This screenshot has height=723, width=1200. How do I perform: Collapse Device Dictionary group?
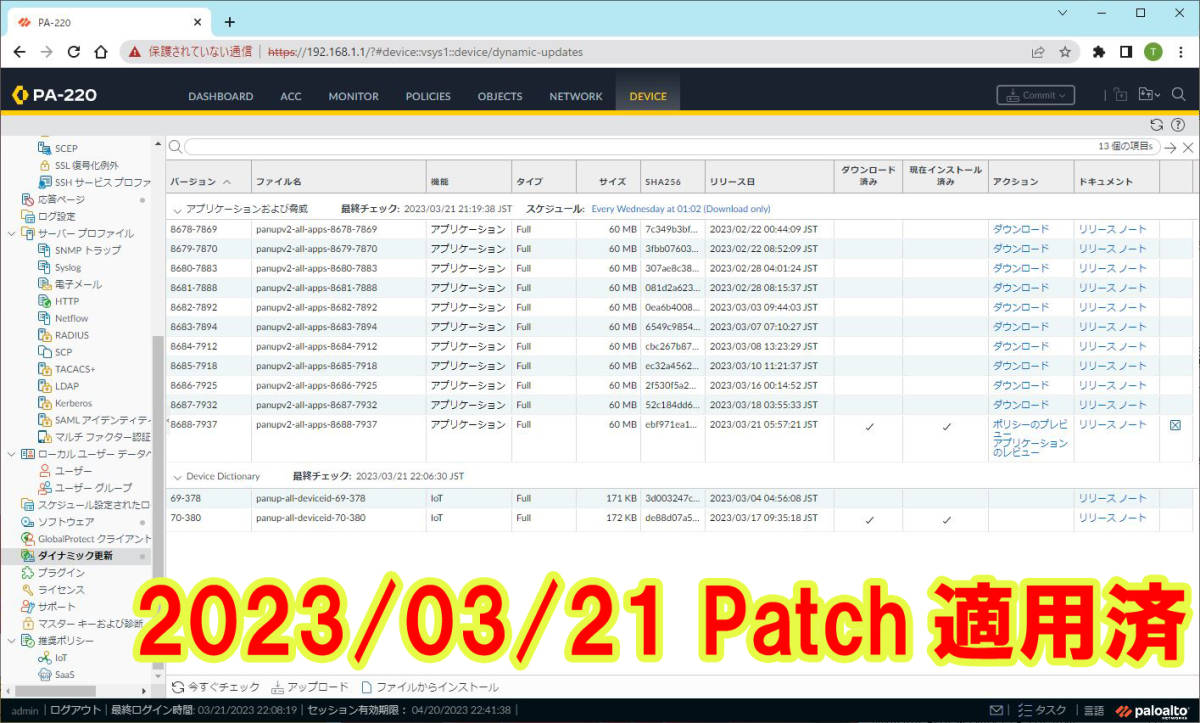[x=178, y=476]
